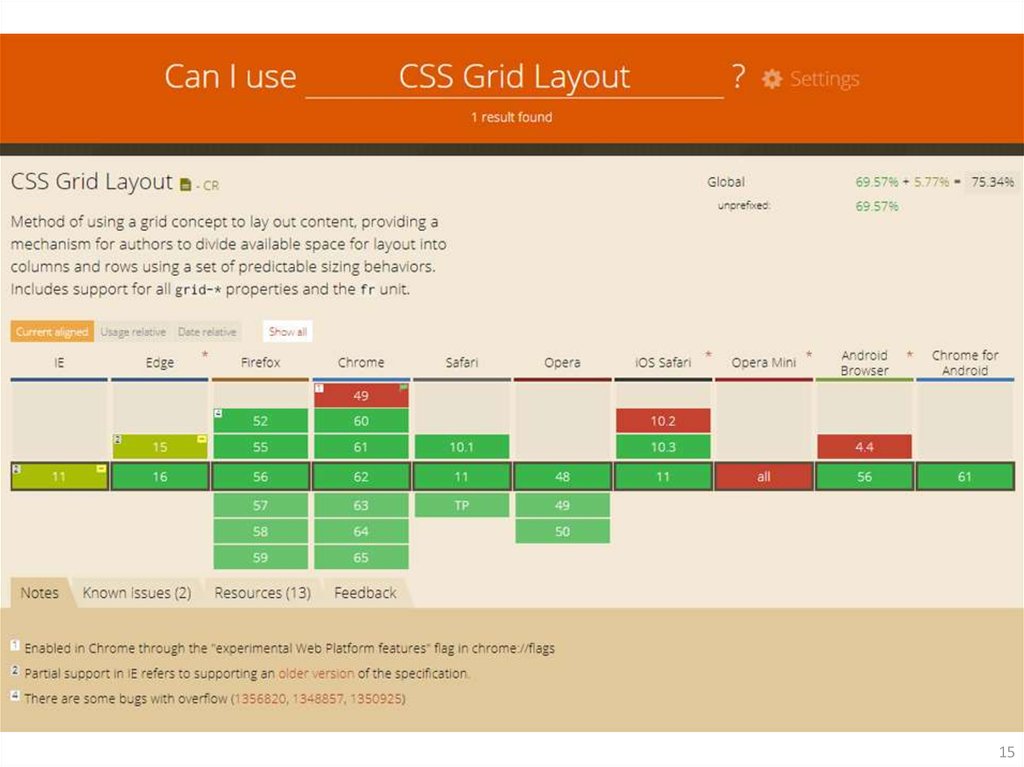
Task: Select the Edge 15 partial support cell
Action: tap(160, 447)
